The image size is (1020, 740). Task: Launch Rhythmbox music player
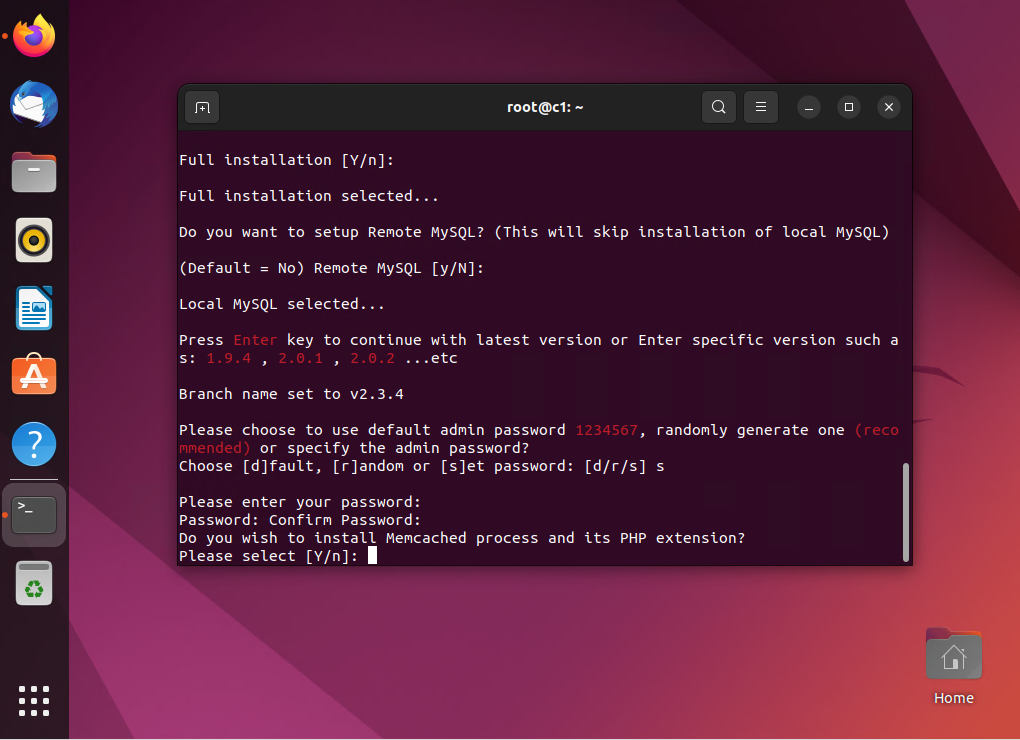34,241
